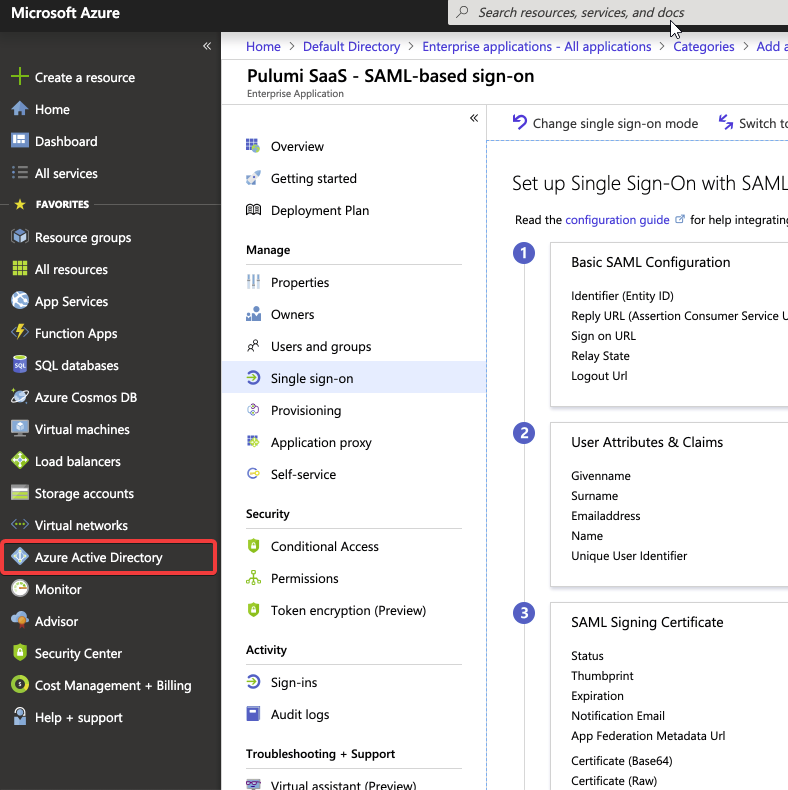Viewport: 788px width, 790px height.
Task: Click the Virtual networks icon
Action: (20, 524)
